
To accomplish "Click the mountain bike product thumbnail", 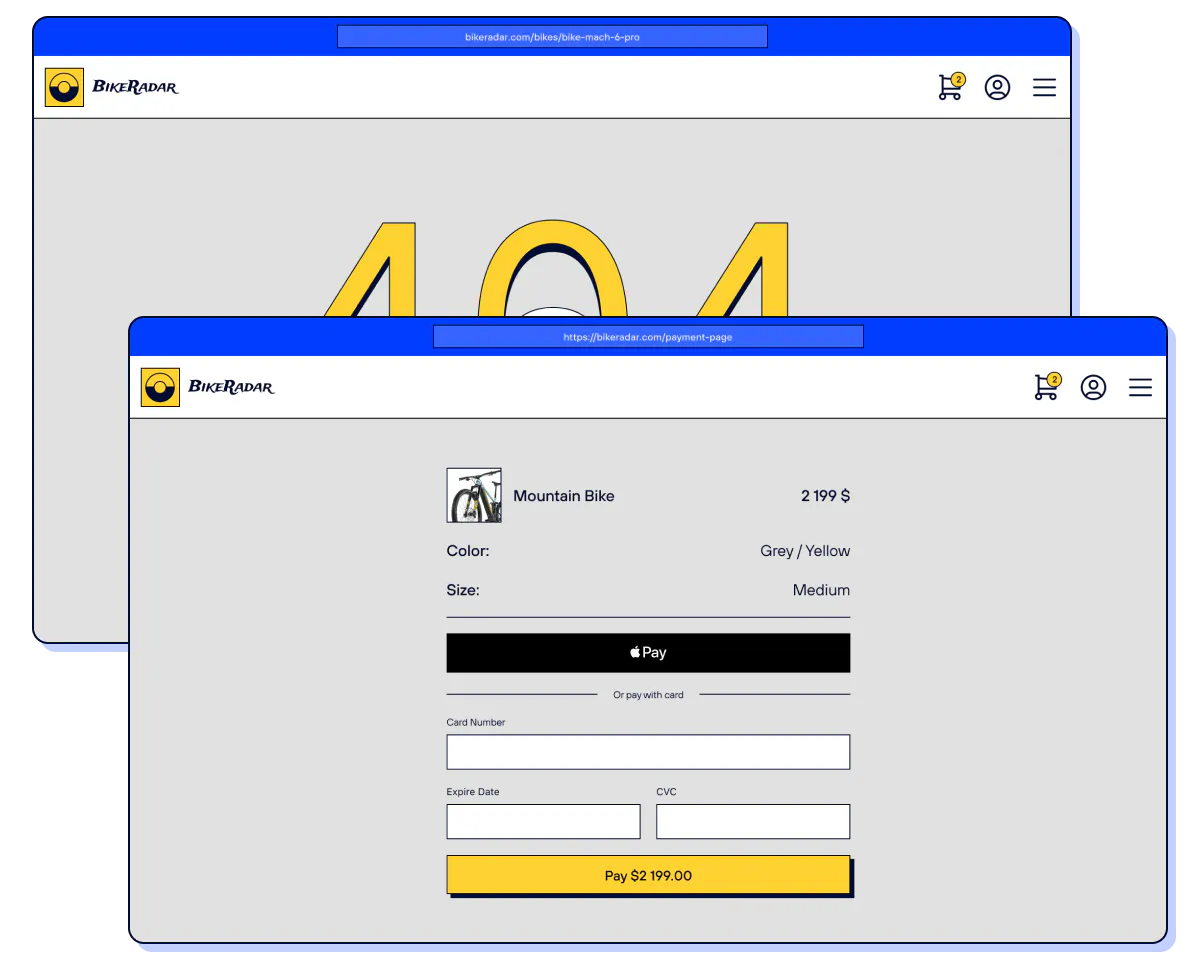I will click(x=474, y=495).
